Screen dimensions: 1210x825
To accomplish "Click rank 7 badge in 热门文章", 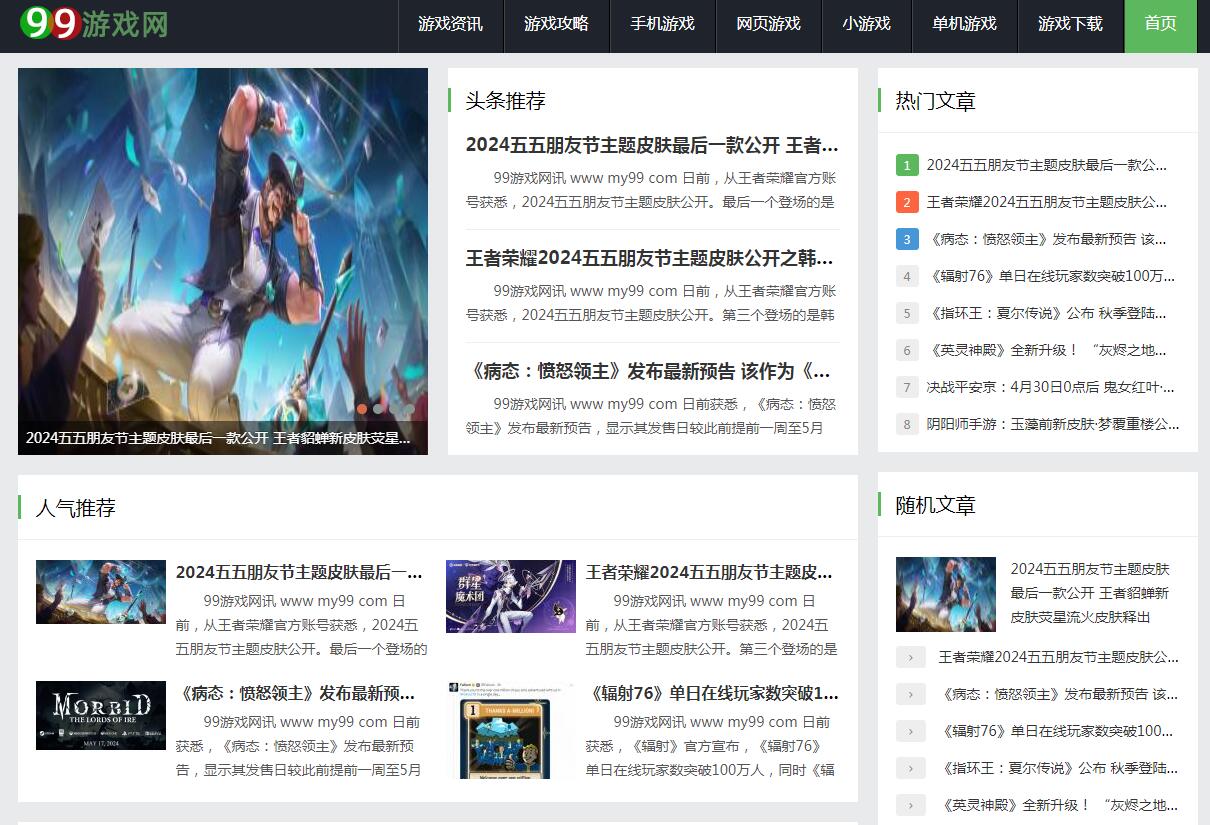I will (x=907, y=387).
